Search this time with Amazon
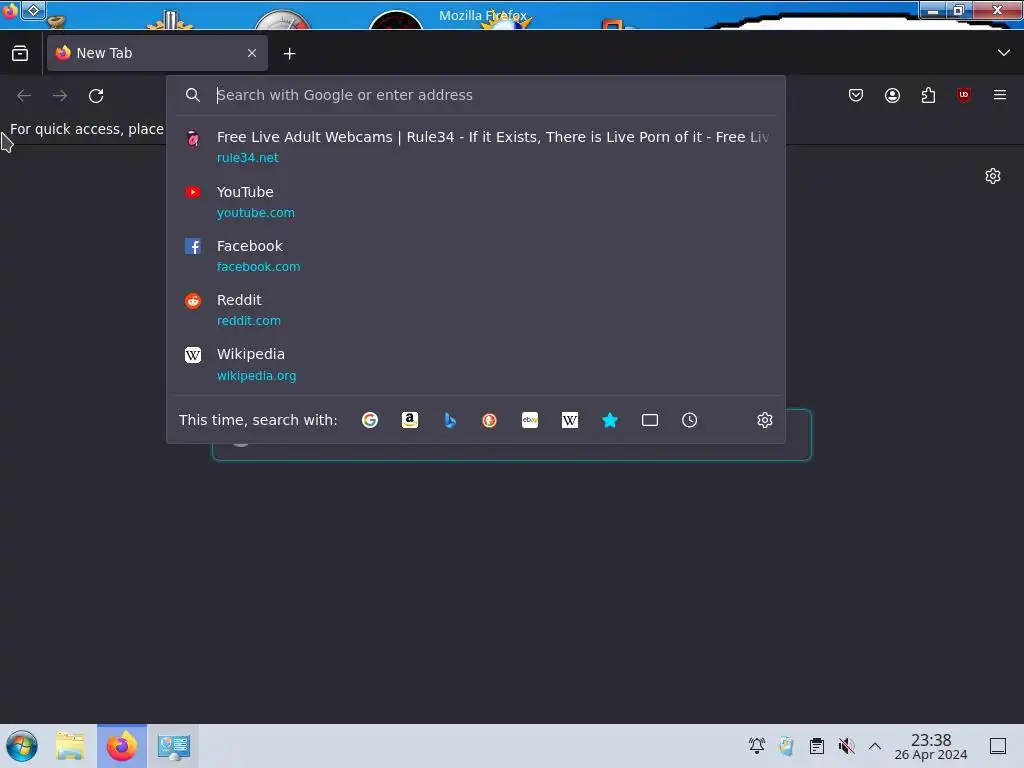This screenshot has width=1024, height=768. [x=409, y=420]
